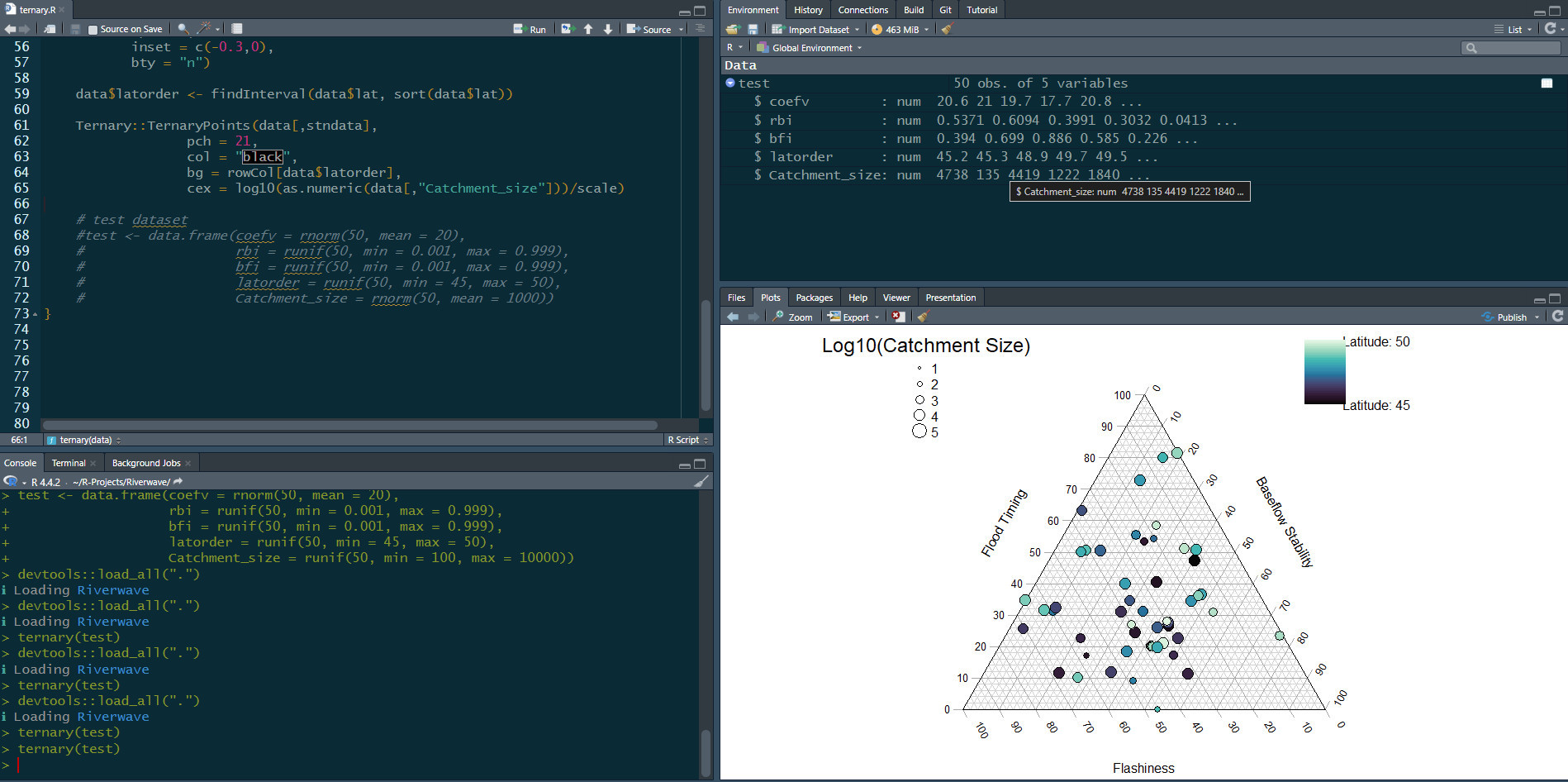Go to previous section up arrow
The image size is (1568, 782).
(588, 29)
